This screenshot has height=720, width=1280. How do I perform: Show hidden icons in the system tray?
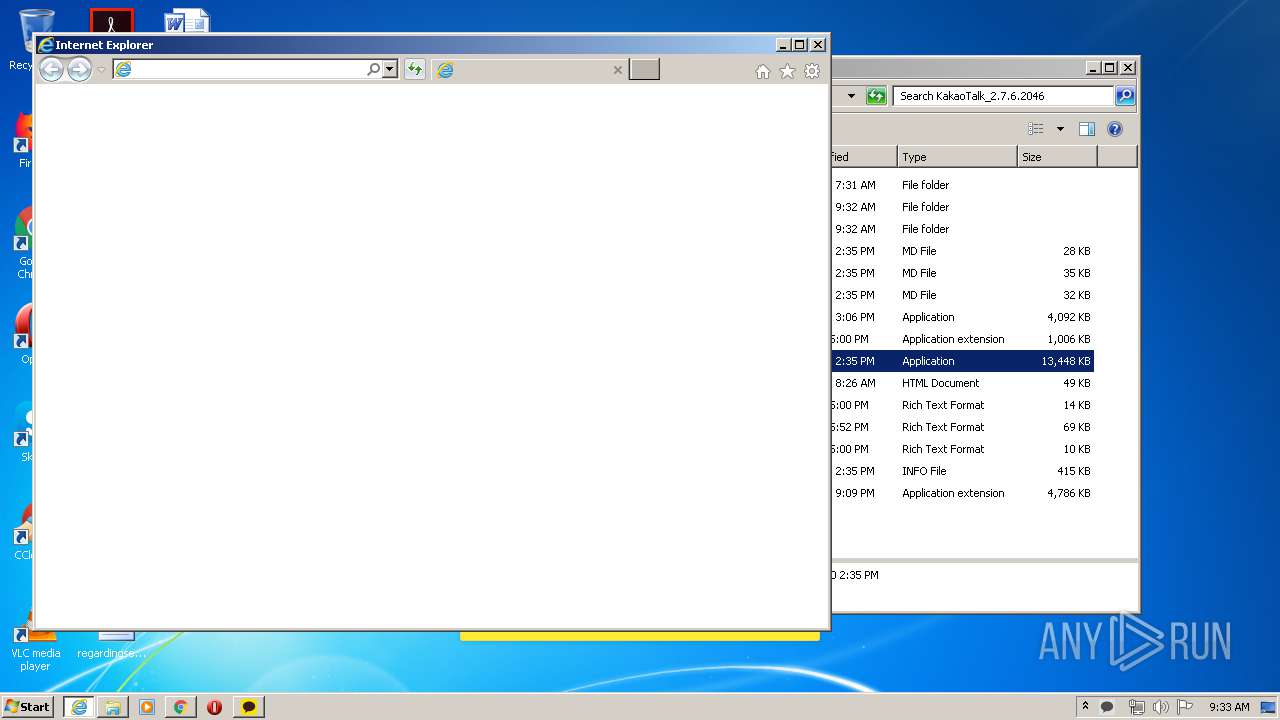tap(1085, 706)
